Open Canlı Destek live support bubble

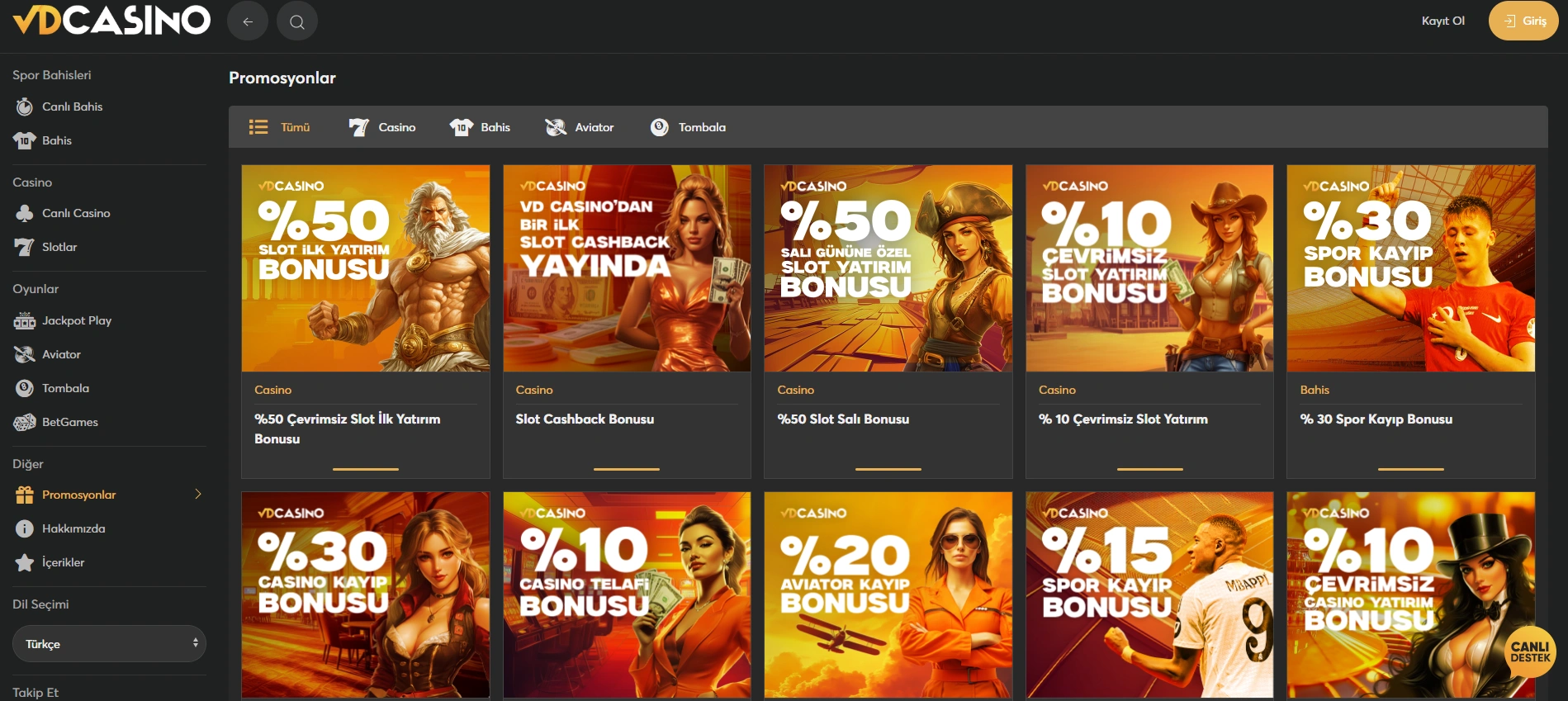tap(1530, 652)
